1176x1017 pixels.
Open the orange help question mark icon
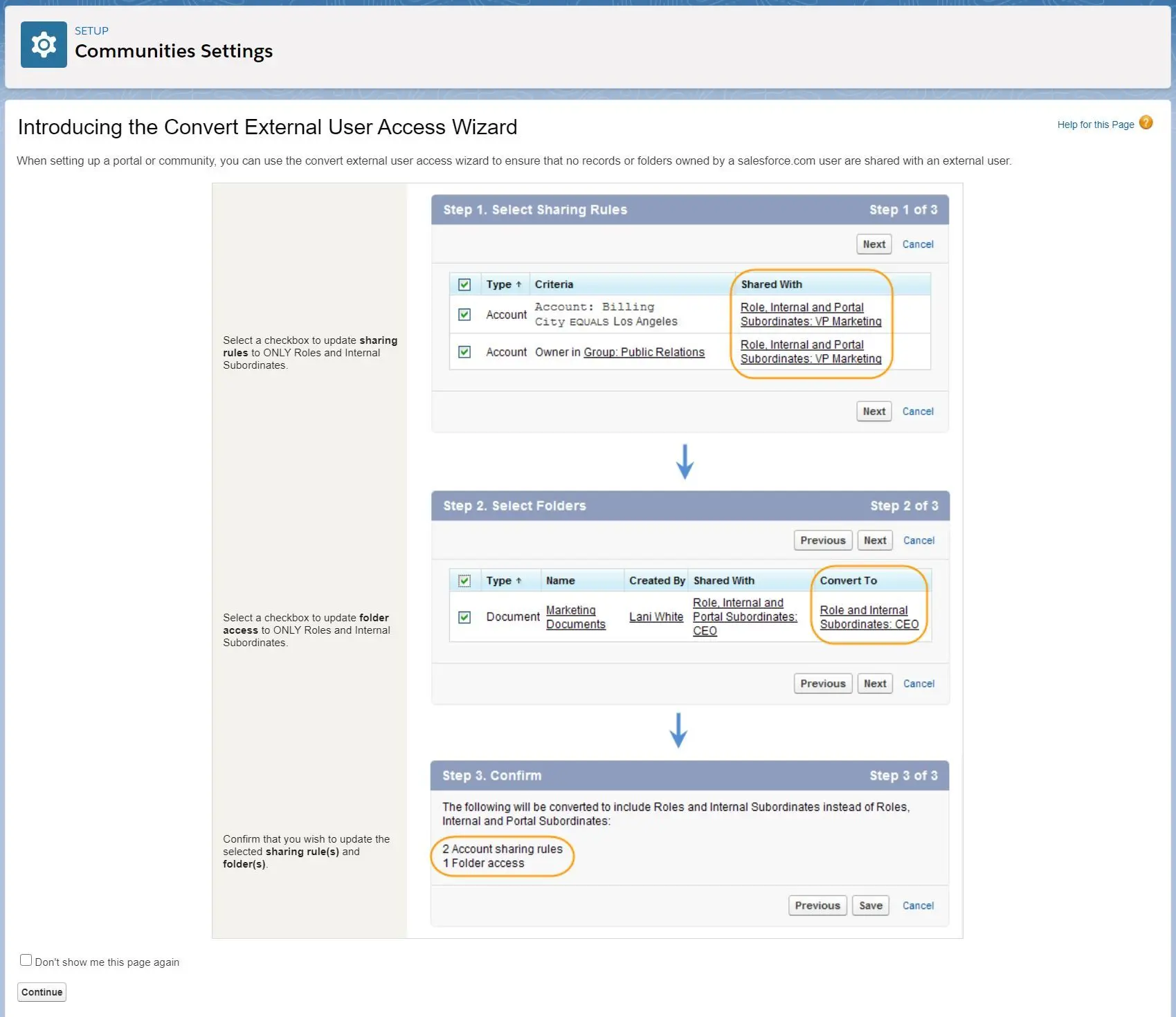click(x=1146, y=122)
